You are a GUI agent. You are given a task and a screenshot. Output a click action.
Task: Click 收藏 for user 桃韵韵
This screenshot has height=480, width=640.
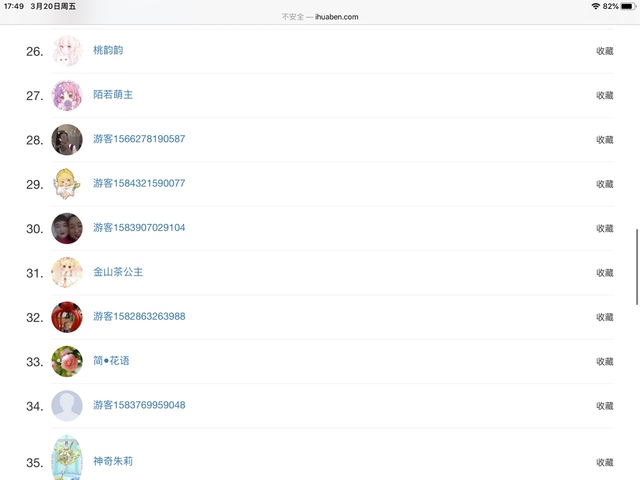click(x=604, y=51)
